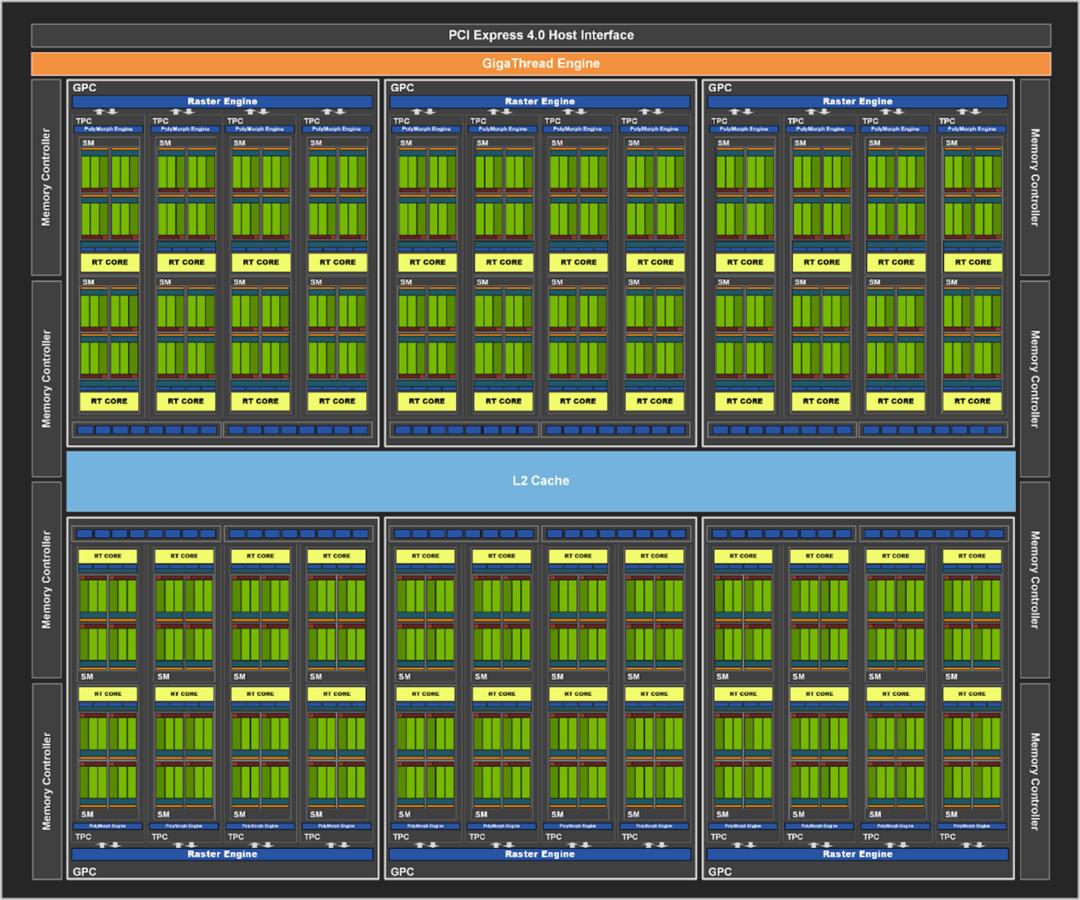Screen dimensions: 1080x900
Task: Click the top-left Raster Engine bar
Action: tap(221, 101)
